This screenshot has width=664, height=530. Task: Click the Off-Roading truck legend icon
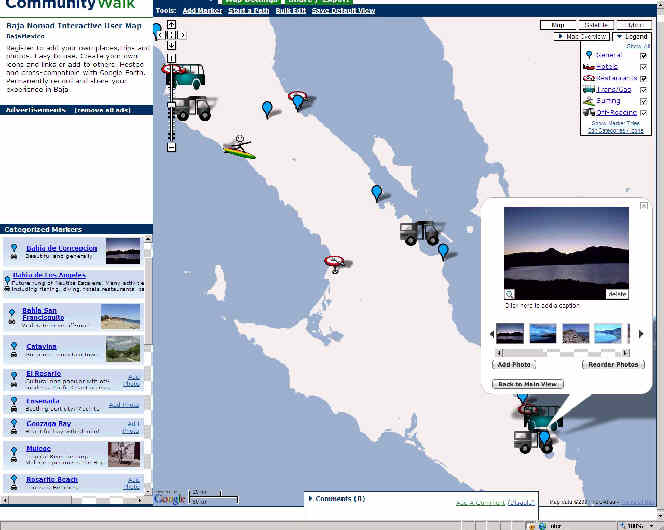coord(589,112)
